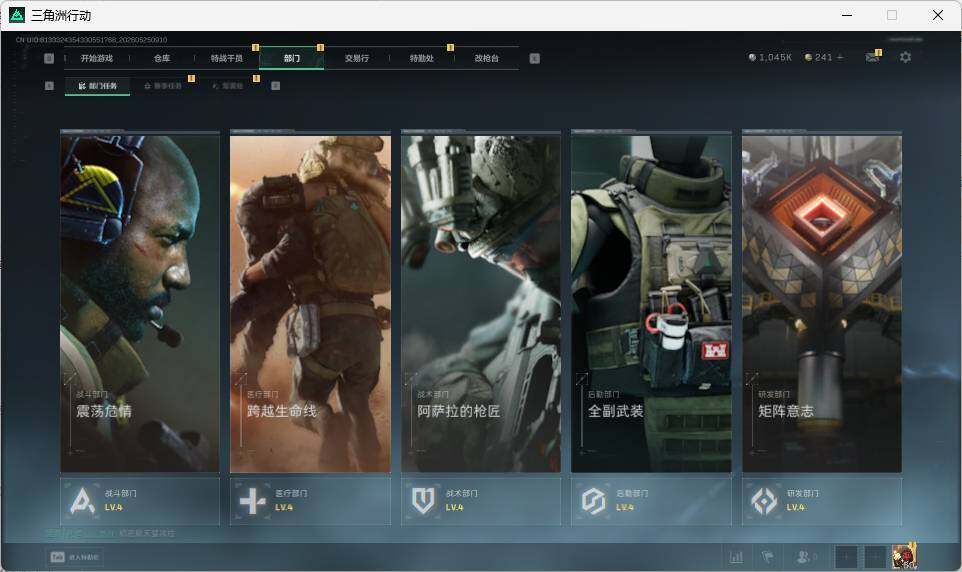Click the previous-tab key icon left of 开始游戏
This screenshot has width=962, height=572.
(x=49, y=58)
